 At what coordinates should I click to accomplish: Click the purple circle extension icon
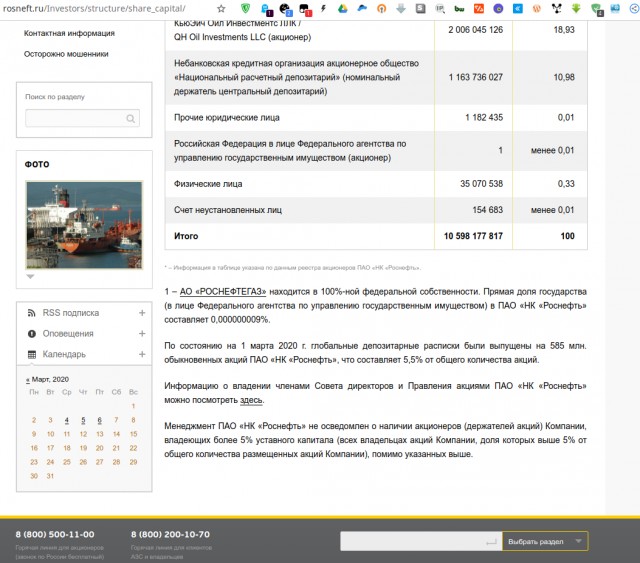click(498, 8)
